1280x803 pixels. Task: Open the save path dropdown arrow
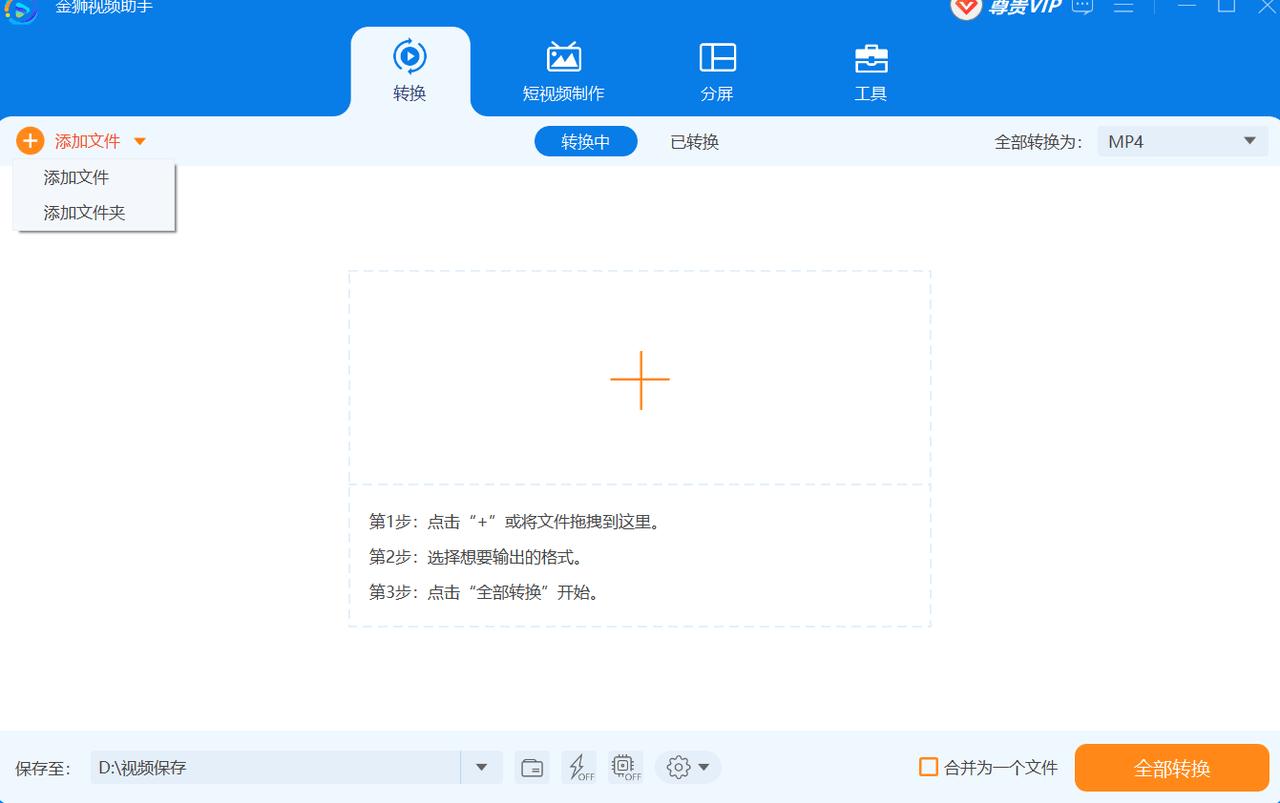481,767
